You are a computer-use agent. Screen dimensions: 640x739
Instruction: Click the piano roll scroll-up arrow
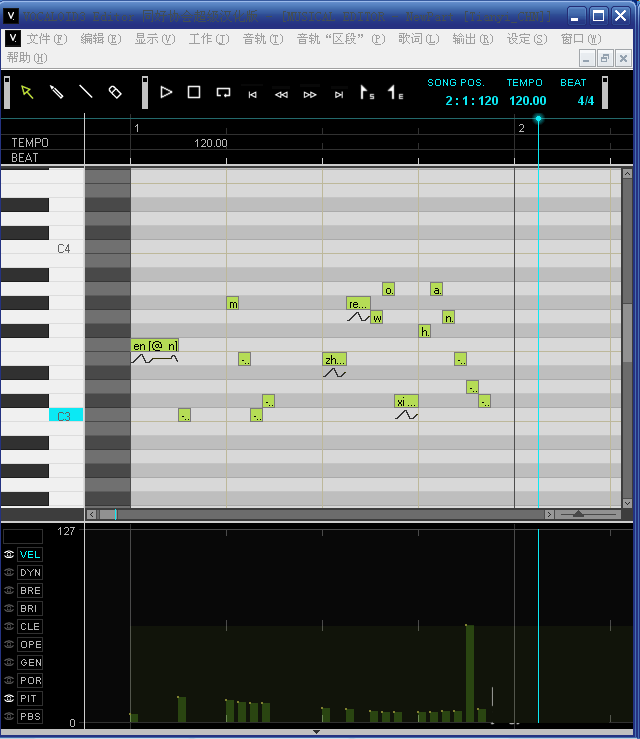pos(627,174)
